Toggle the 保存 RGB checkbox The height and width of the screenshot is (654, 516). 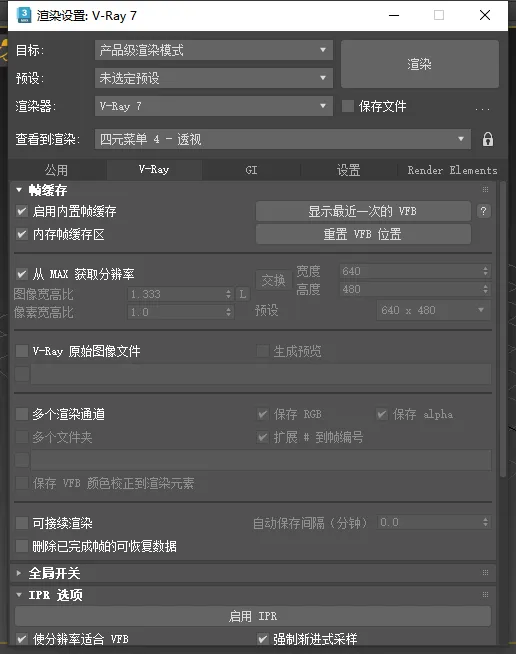click(x=262, y=414)
